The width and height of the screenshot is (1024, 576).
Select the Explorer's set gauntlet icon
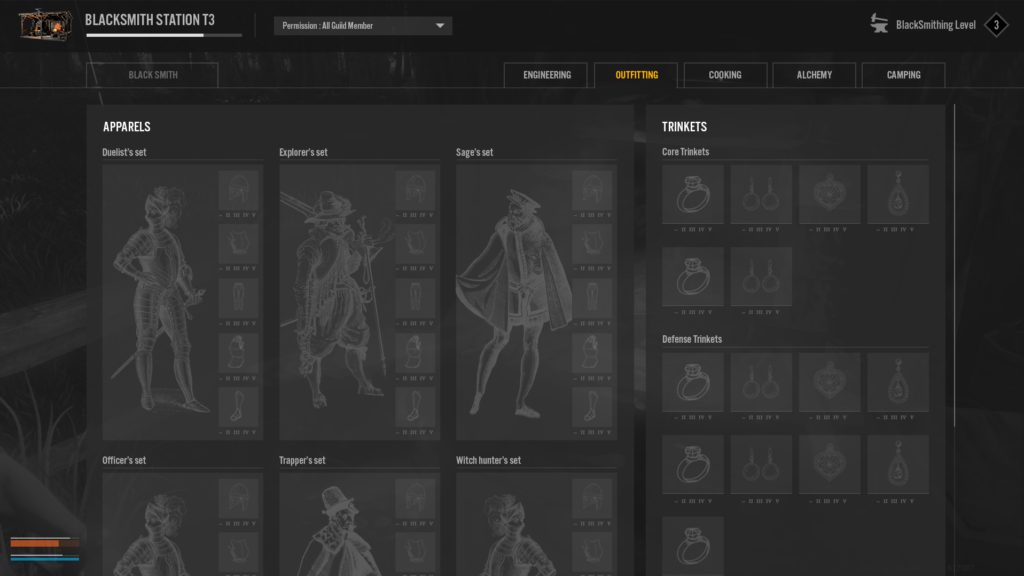[415, 352]
